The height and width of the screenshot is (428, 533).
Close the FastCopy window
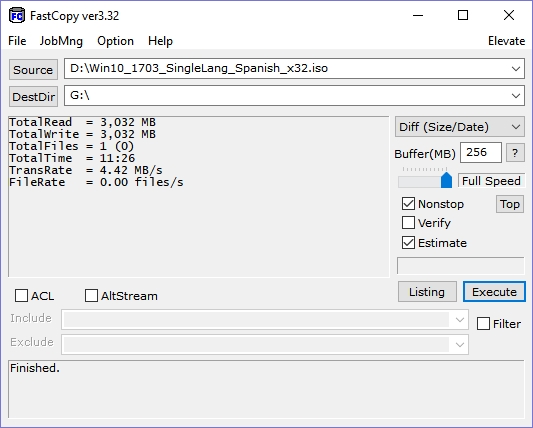pyautogui.click(x=509, y=16)
